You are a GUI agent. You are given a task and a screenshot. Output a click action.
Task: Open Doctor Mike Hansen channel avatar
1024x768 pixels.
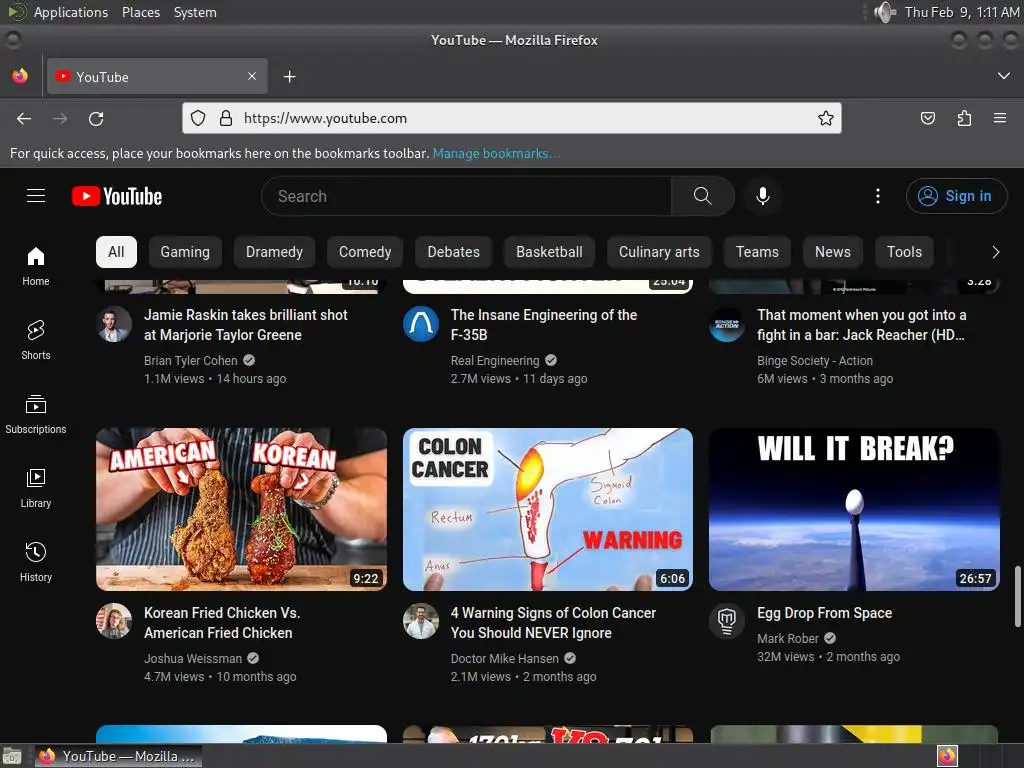[x=421, y=621]
